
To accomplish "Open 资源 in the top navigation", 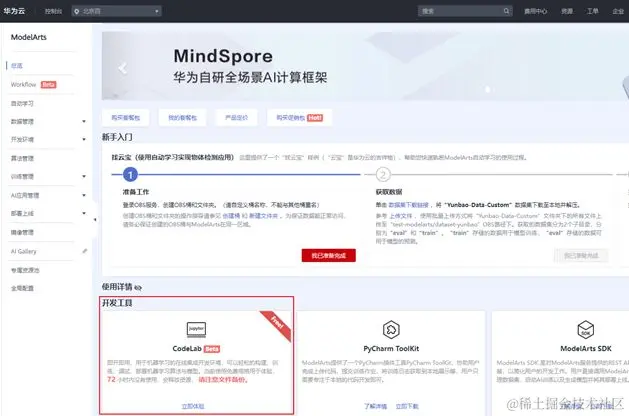I will (567, 11).
